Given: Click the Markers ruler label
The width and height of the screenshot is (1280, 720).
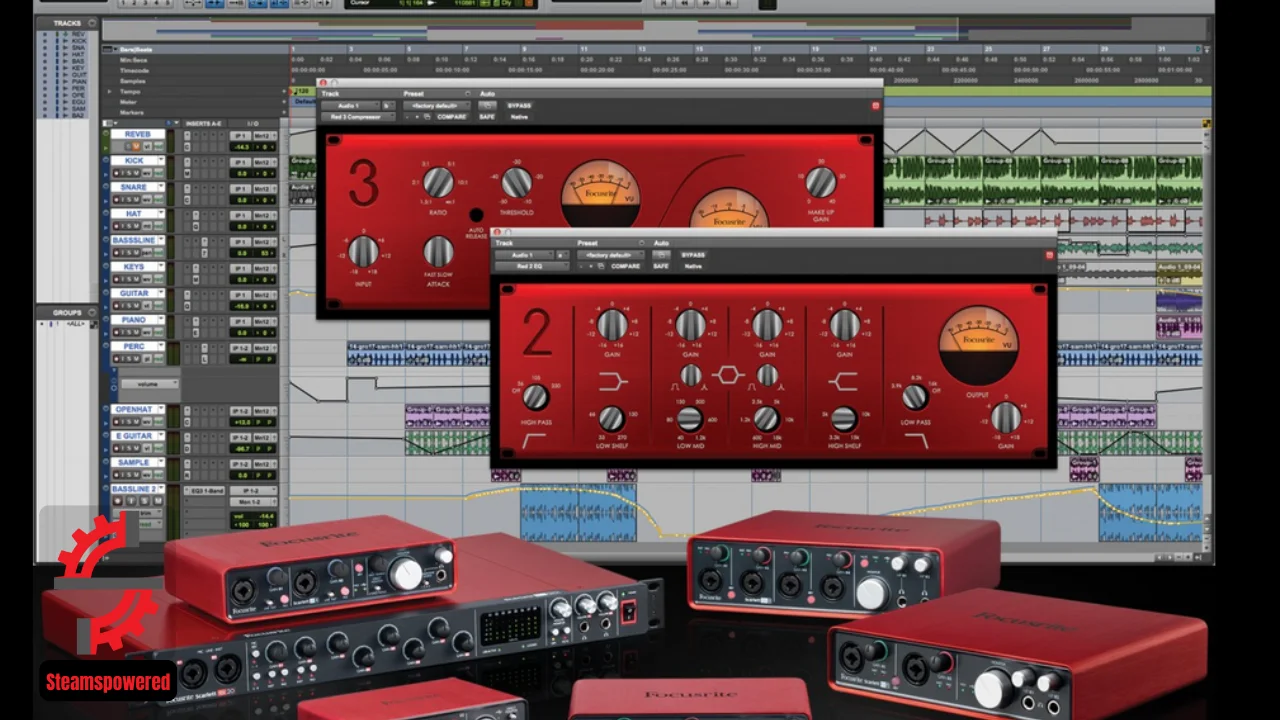Looking at the screenshot, I should 130,113.
